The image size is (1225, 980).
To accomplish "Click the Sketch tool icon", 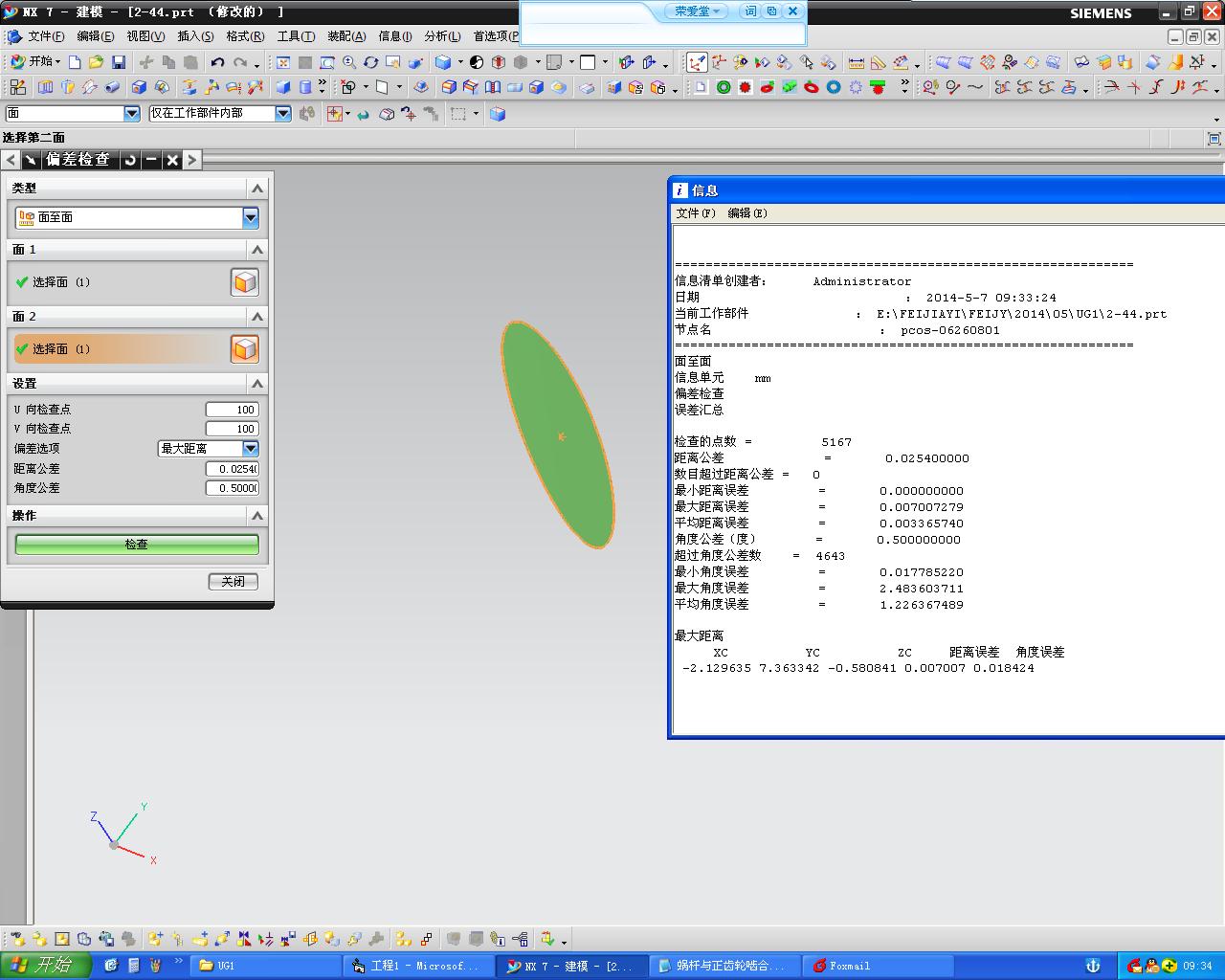I will 18,87.
